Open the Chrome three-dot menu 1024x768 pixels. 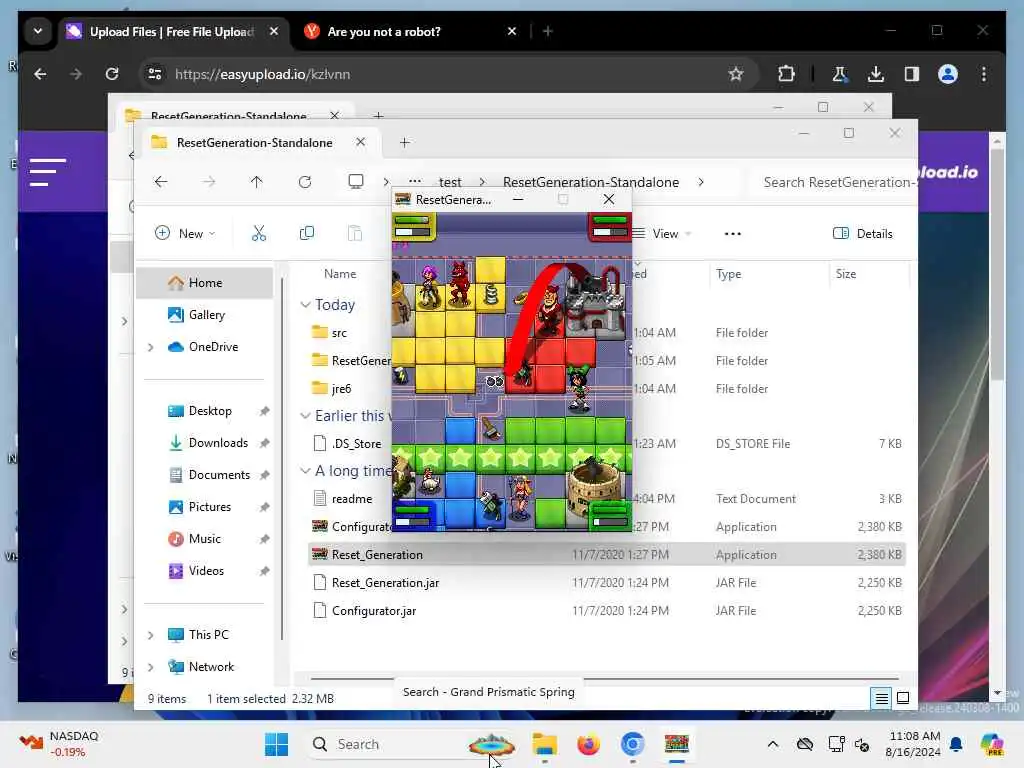coord(984,74)
